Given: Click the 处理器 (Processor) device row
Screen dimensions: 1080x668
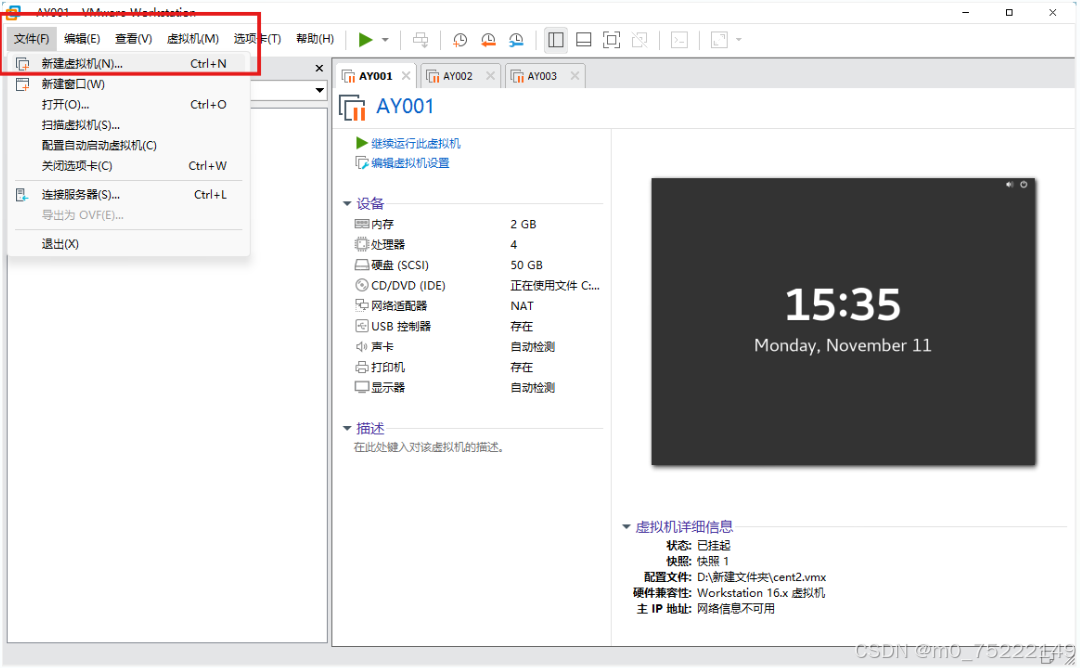Looking at the screenshot, I should 477,245.
